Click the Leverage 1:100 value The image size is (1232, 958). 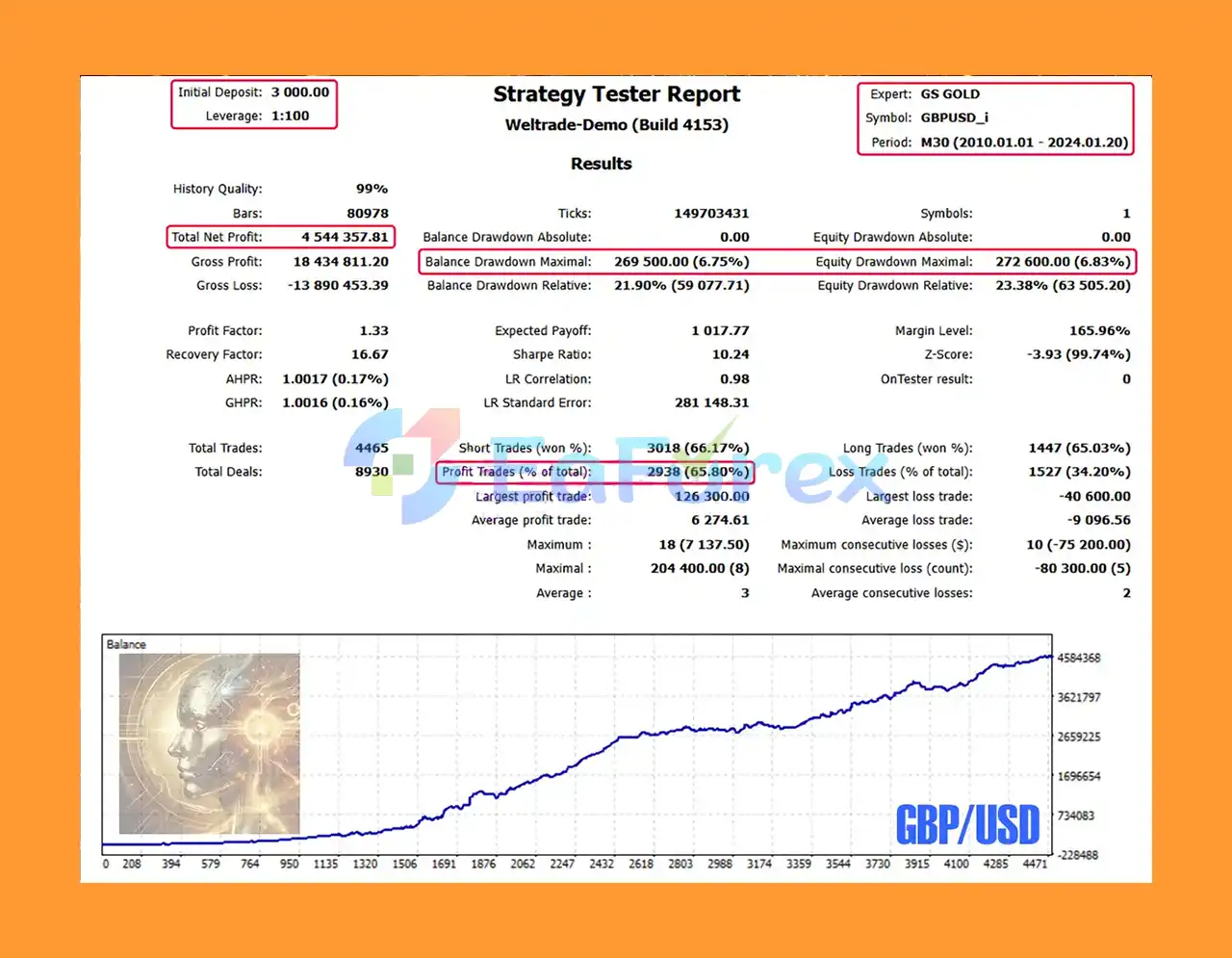point(290,116)
